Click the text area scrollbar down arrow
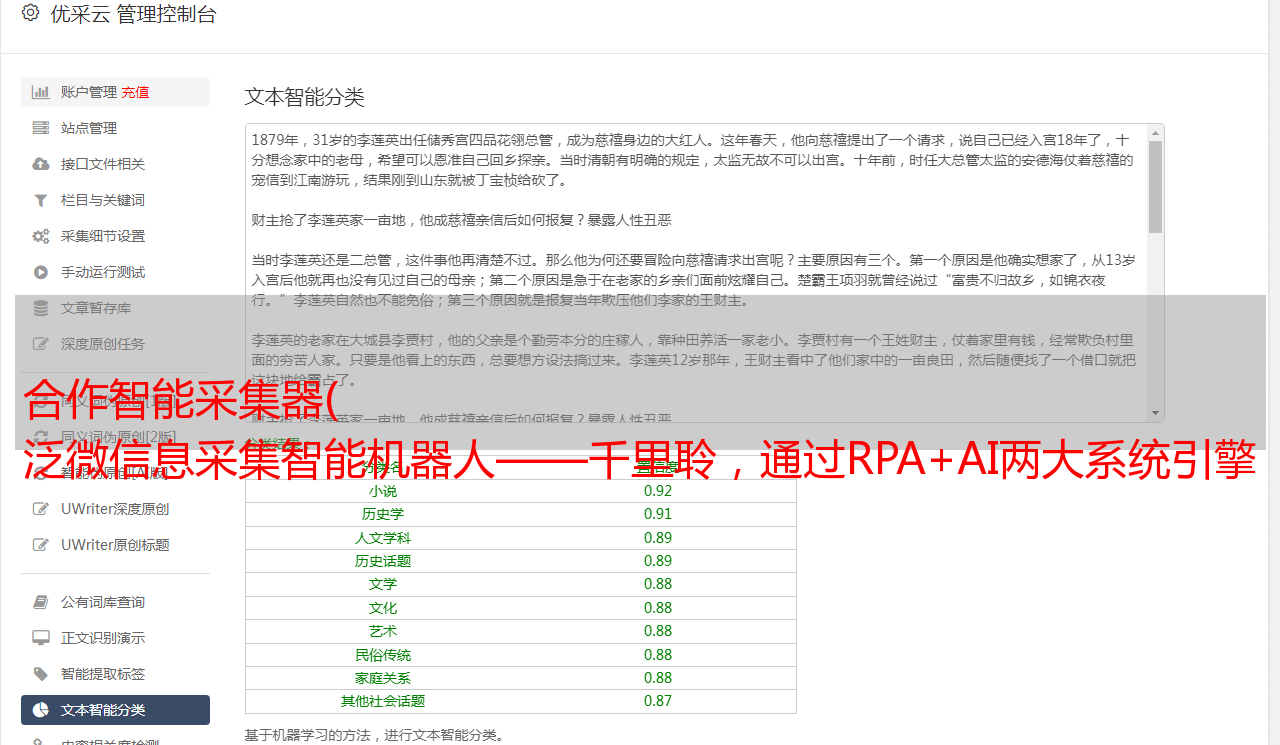 point(1156,414)
